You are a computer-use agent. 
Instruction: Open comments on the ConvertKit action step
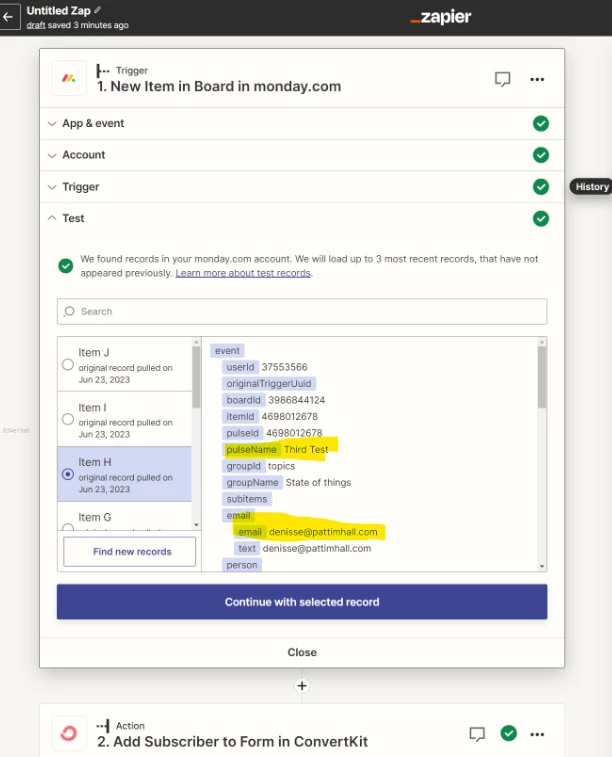(477, 734)
